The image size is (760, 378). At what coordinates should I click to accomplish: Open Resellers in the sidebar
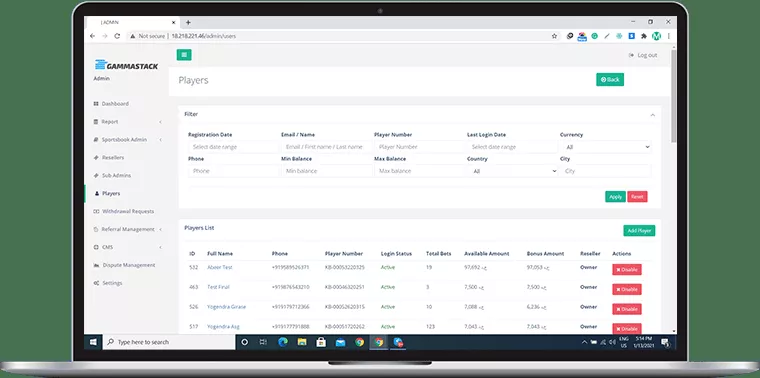point(109,158)
